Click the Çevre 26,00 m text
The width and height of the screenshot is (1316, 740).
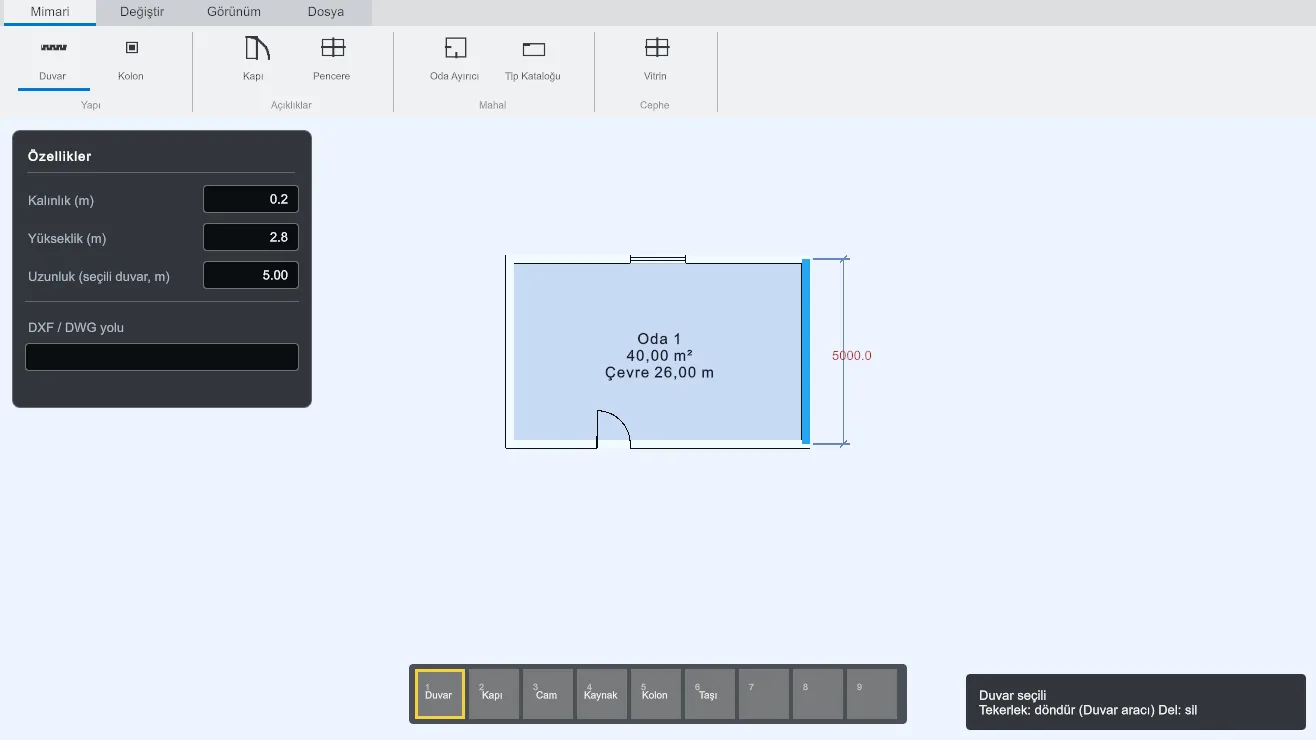(x=660, y=373)
